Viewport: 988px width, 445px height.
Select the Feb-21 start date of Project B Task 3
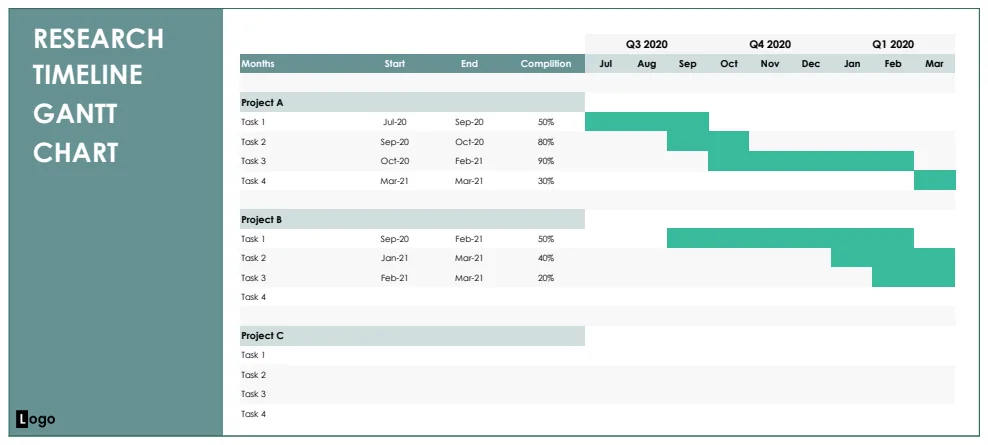click(x=394, y=277)
